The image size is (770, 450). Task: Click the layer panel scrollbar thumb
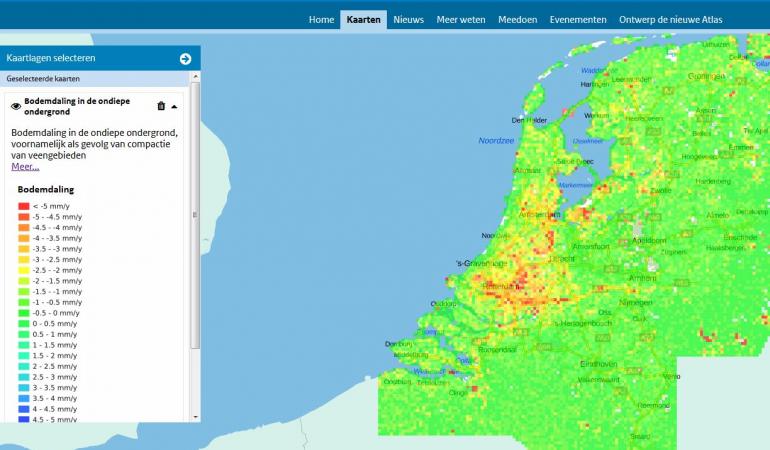point(195,215)
